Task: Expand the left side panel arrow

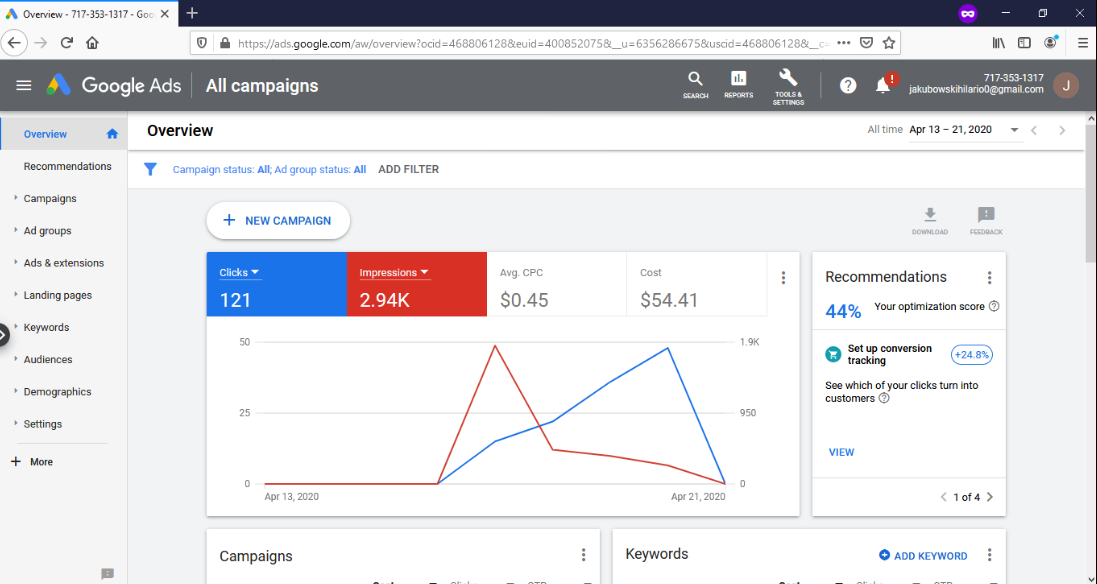Action: (3, 335)
